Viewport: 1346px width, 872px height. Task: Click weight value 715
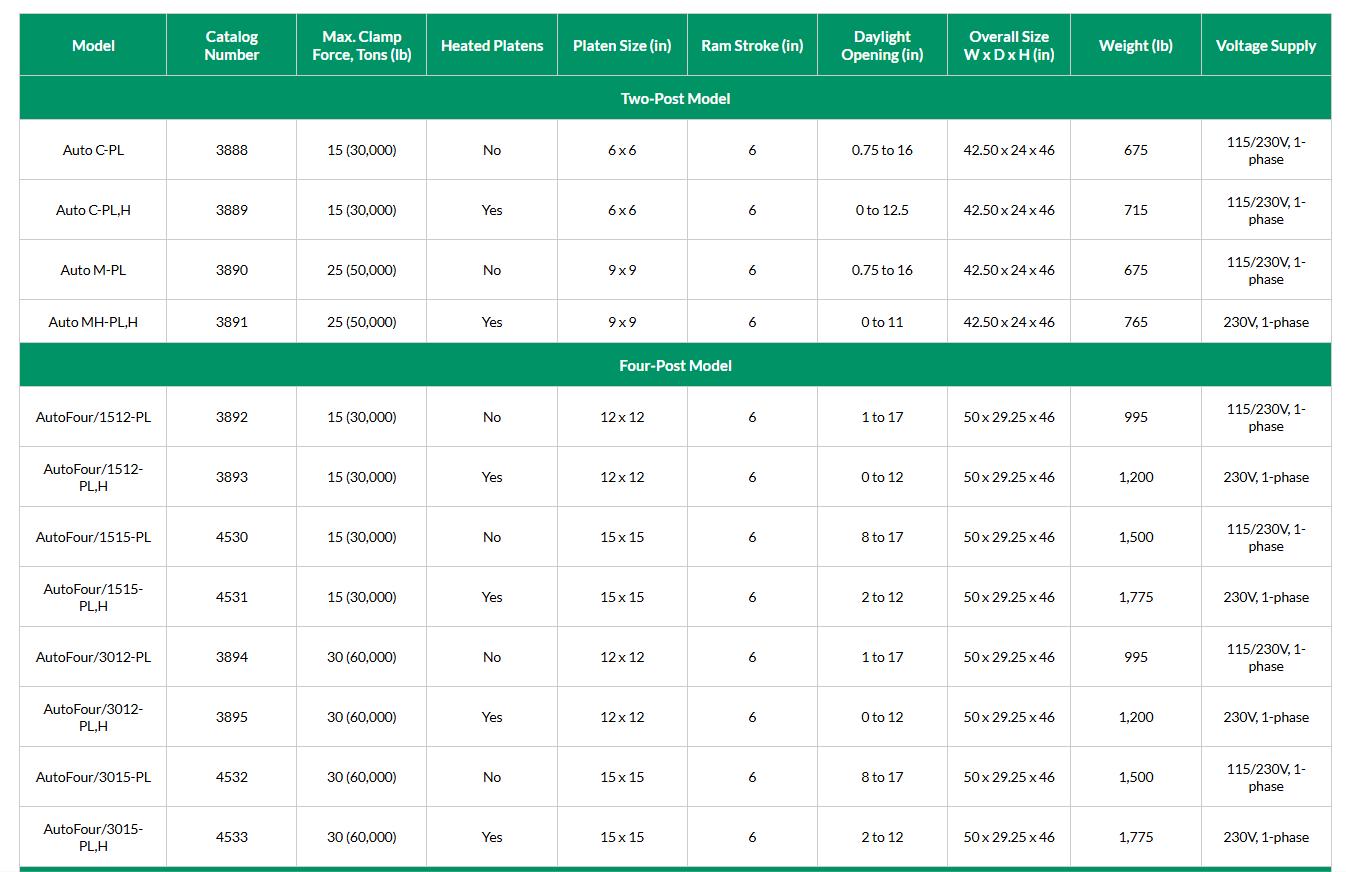point(1136,210)
